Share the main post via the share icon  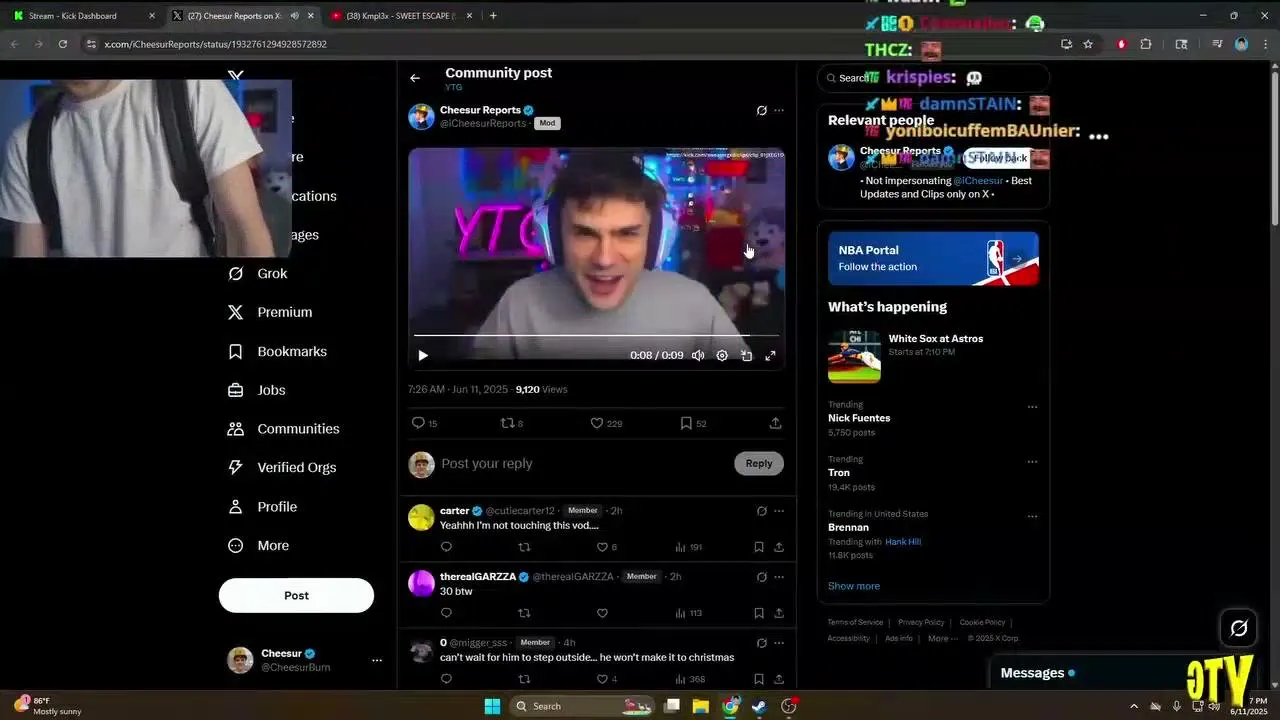[775, 423]
